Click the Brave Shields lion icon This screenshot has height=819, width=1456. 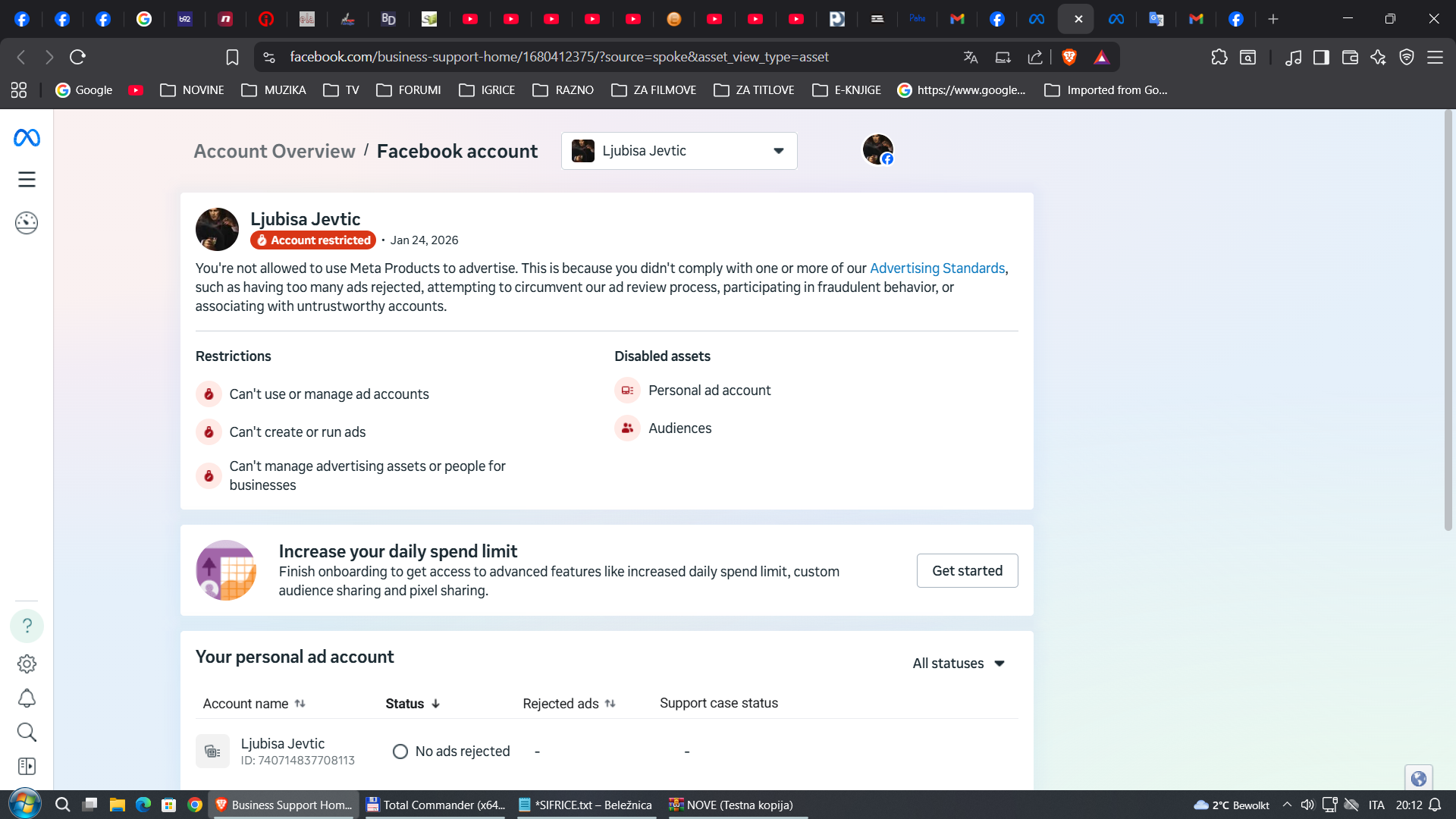1069,57
